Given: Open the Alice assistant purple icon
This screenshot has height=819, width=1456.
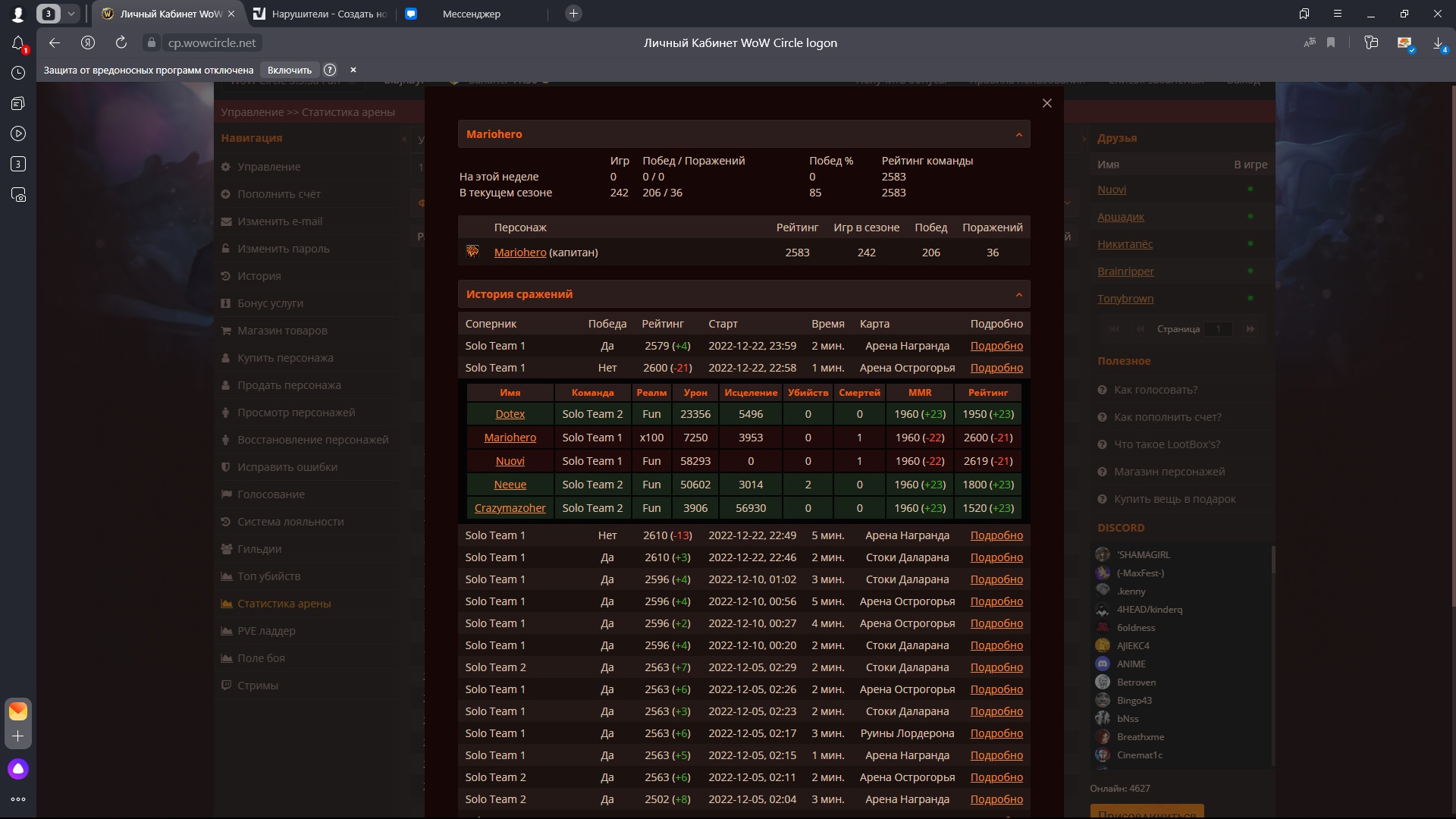Looking at the screenshot, I should (18, 769).
